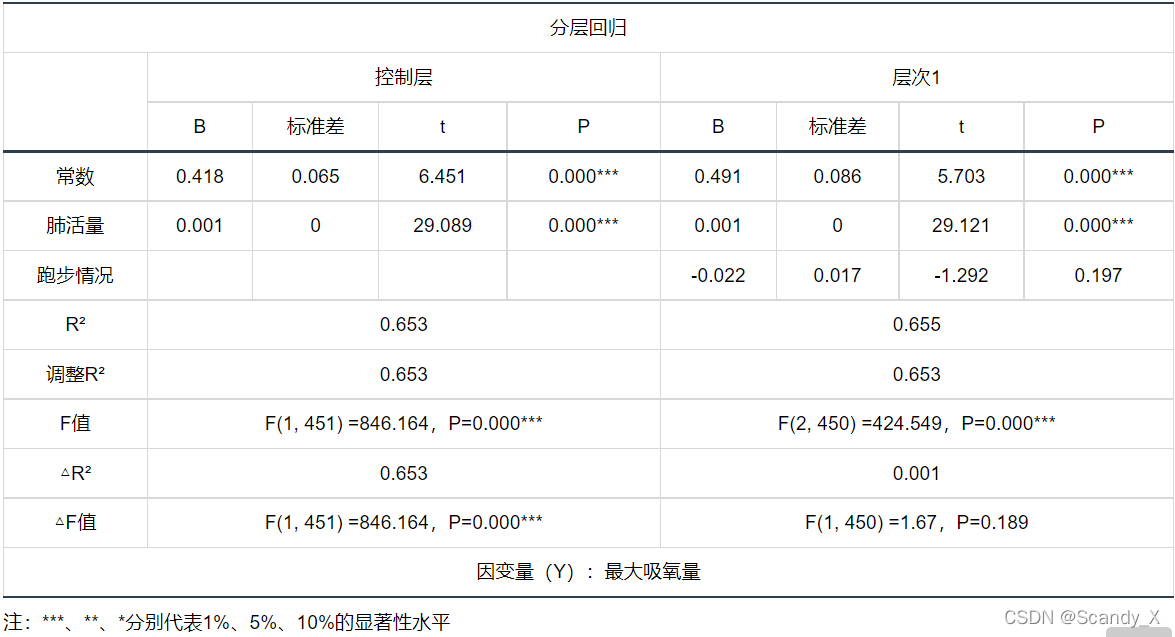Select value 0.418 in 常数 row

(199, 176)
